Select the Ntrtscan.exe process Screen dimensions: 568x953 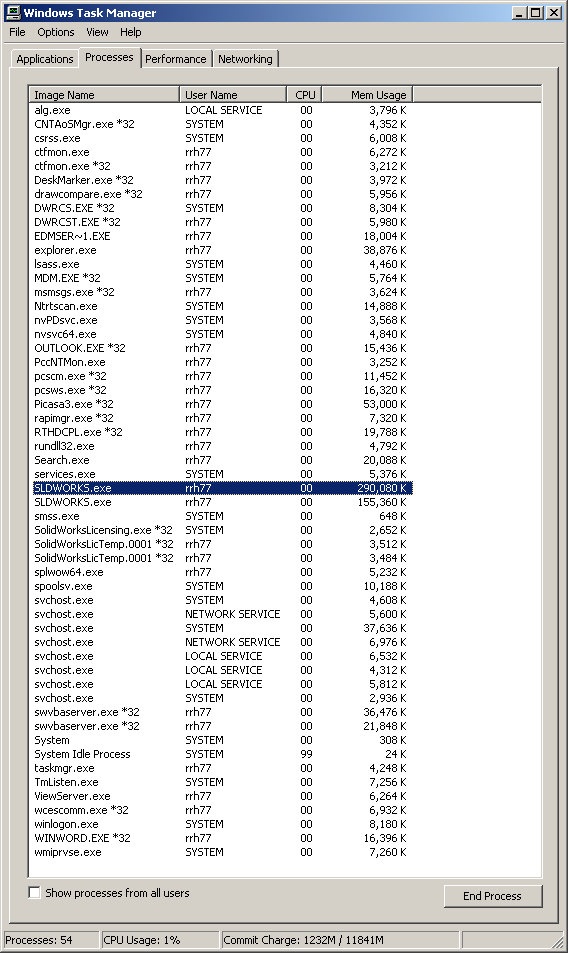(223, 306)
